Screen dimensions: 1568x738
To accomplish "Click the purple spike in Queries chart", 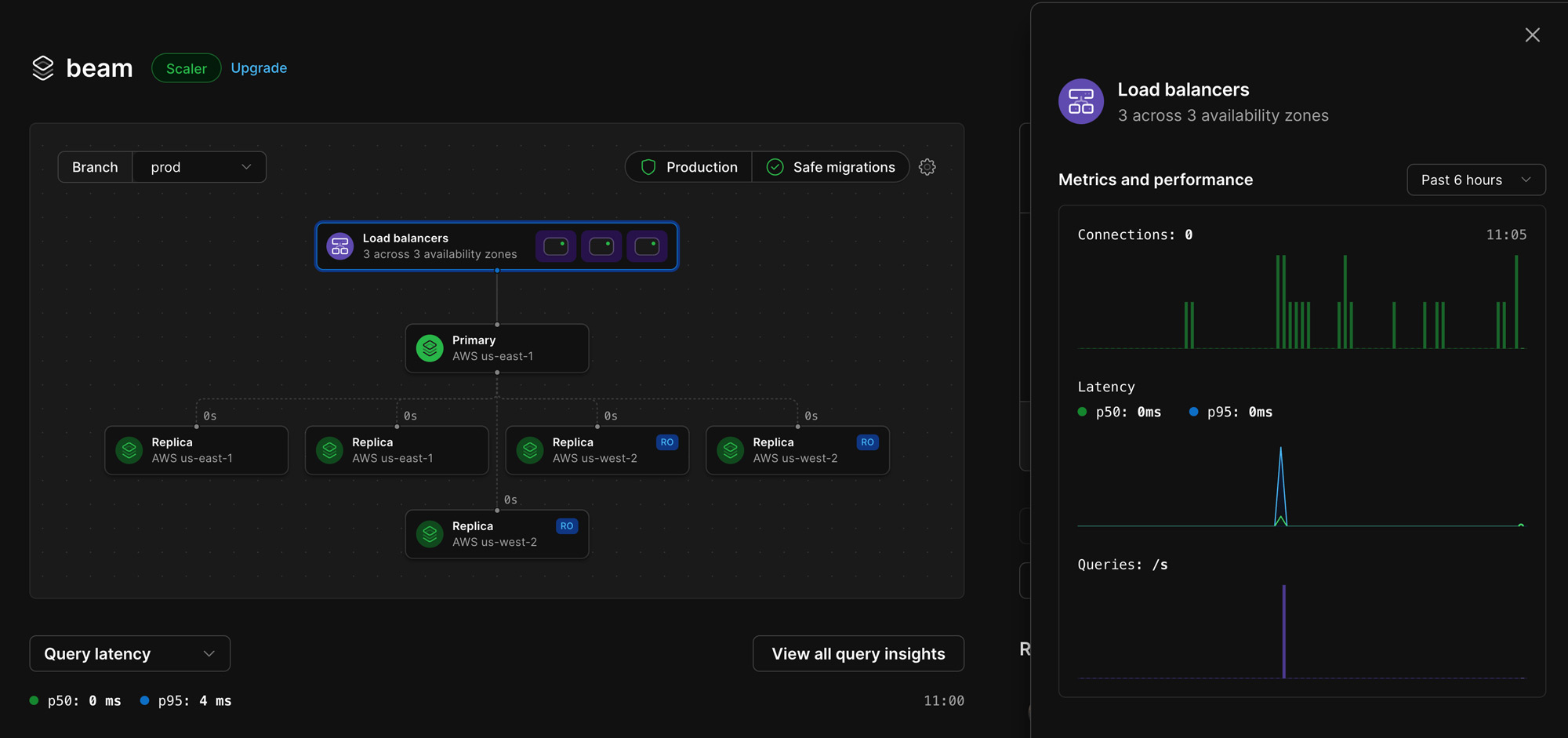I will point(1283,631).
